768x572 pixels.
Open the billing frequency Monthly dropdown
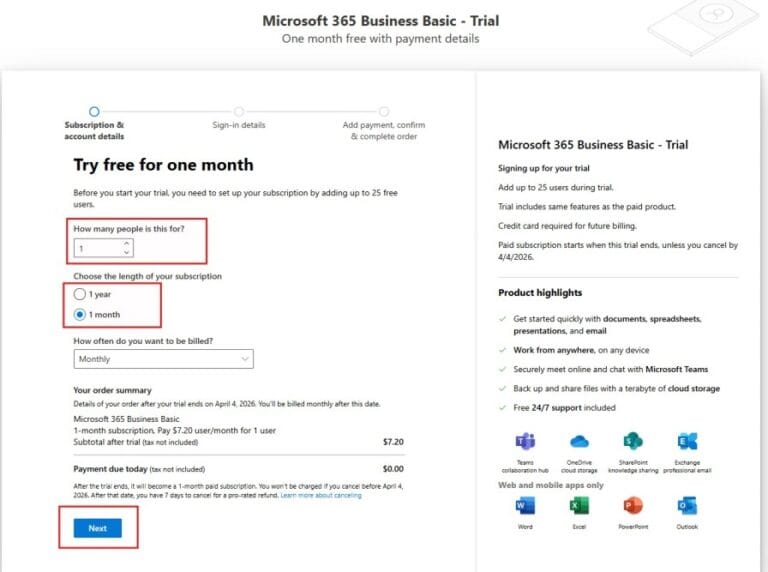coord(164,359)
